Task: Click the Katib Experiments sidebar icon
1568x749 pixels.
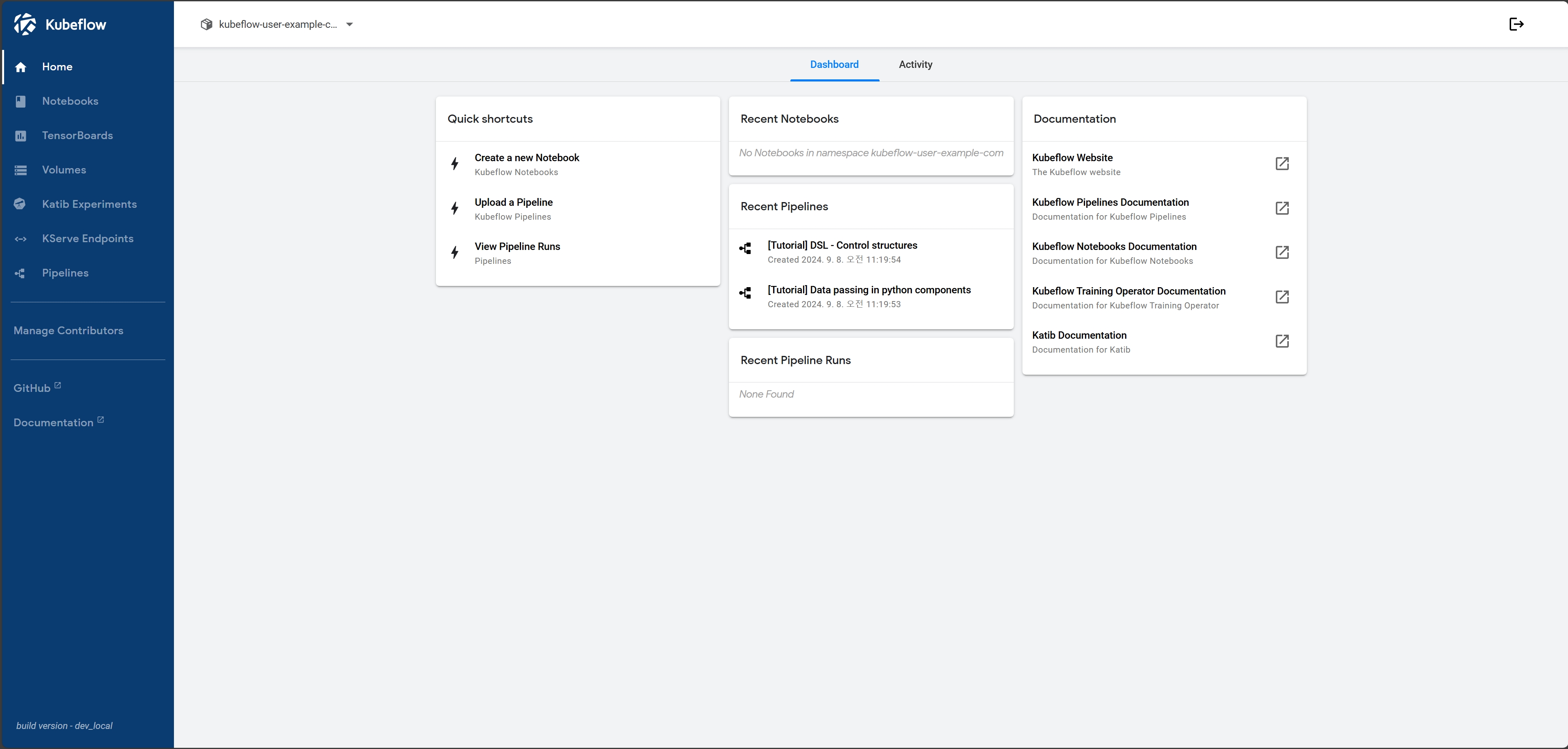Action: (x=20, y=205)
